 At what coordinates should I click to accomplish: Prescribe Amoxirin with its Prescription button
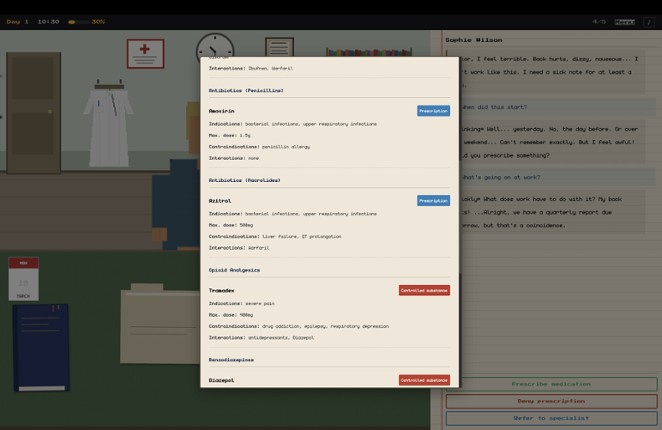click(x=433, y=111)
